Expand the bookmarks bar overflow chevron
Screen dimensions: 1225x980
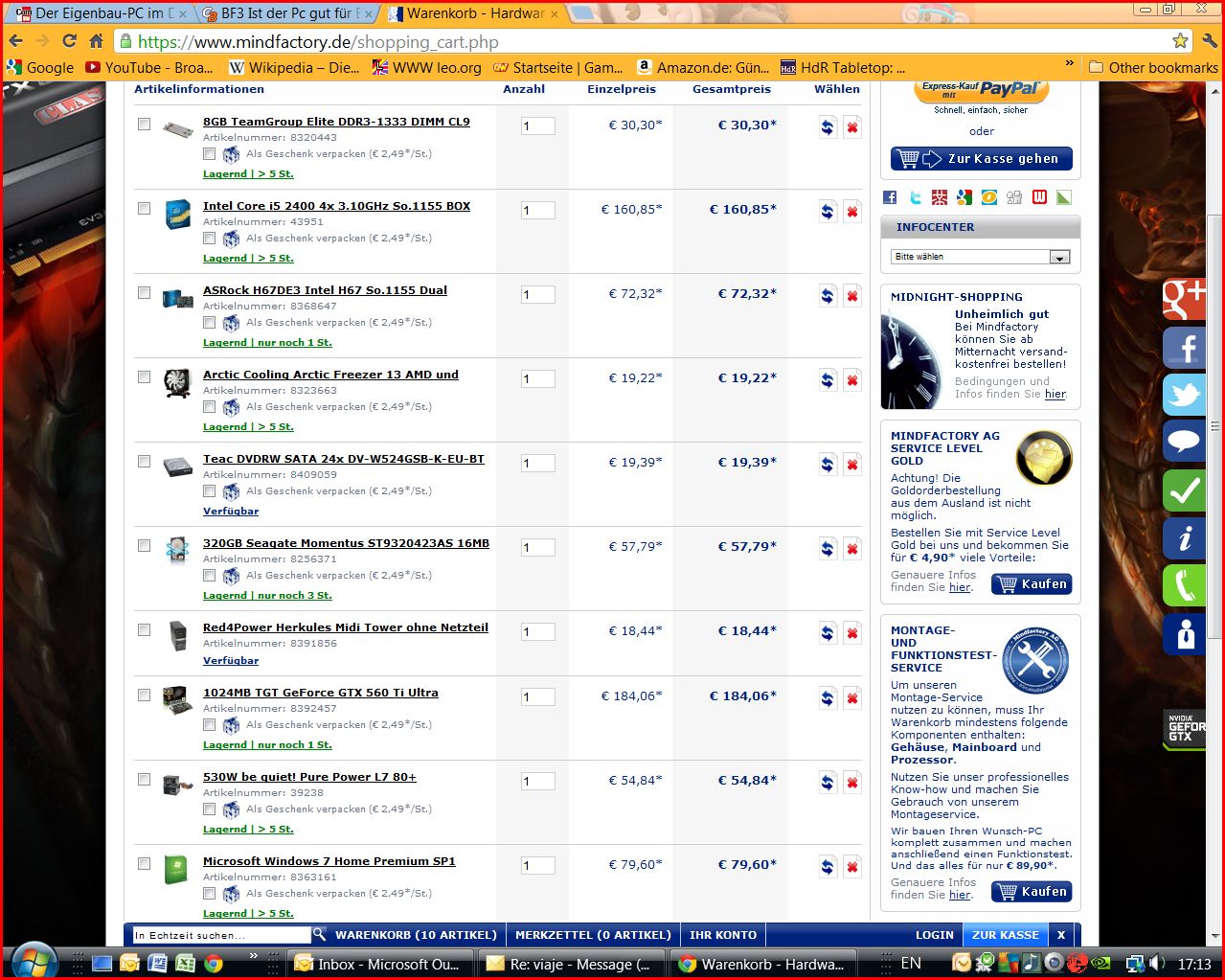click(x=1069, y=63)
